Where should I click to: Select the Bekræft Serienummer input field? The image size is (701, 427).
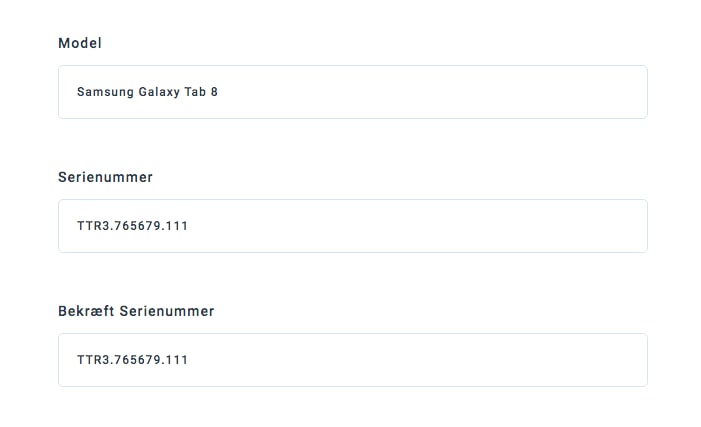click(352, 360)
